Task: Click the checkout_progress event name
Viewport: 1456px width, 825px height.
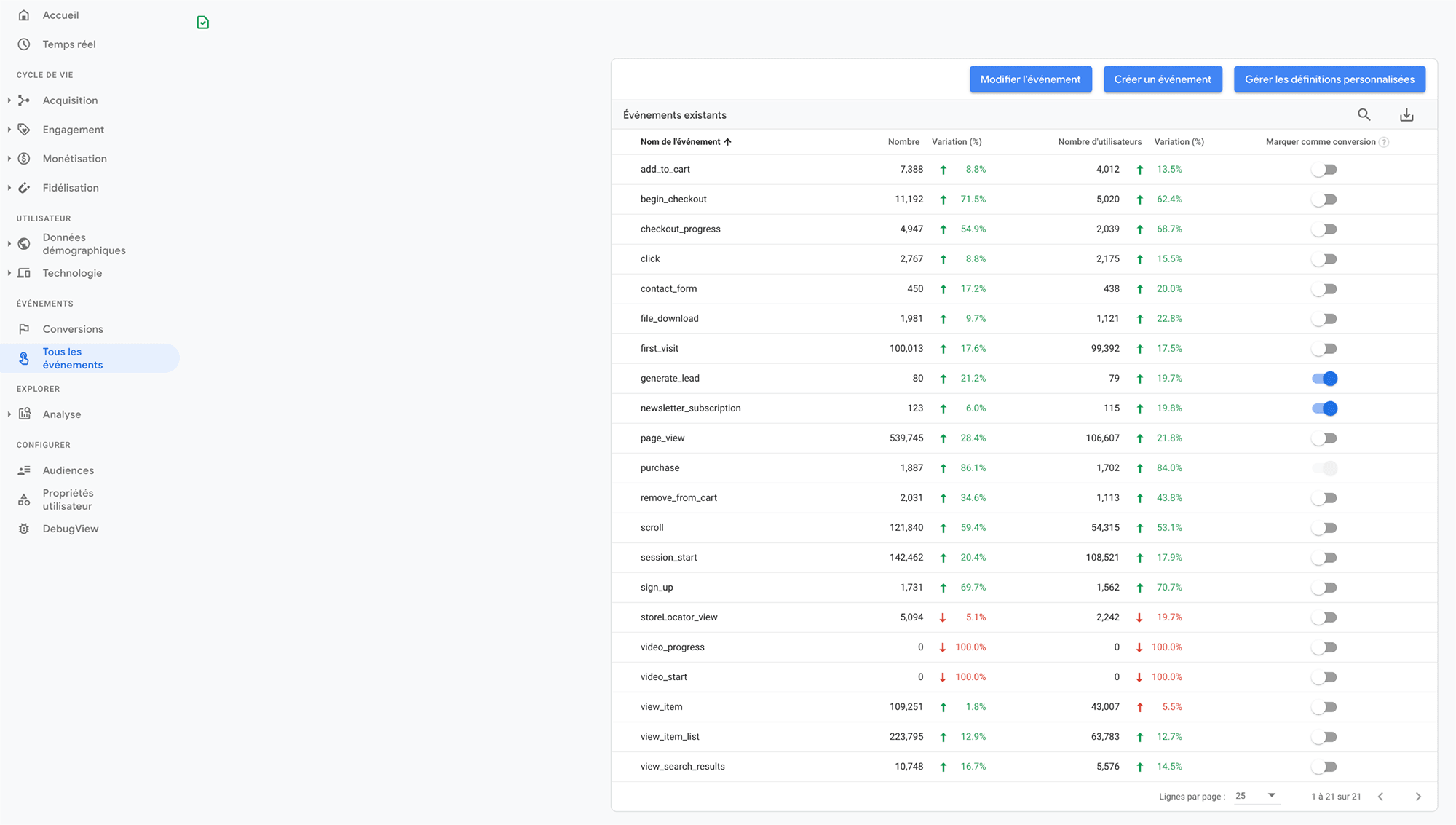Action: [x=681, y=229]
